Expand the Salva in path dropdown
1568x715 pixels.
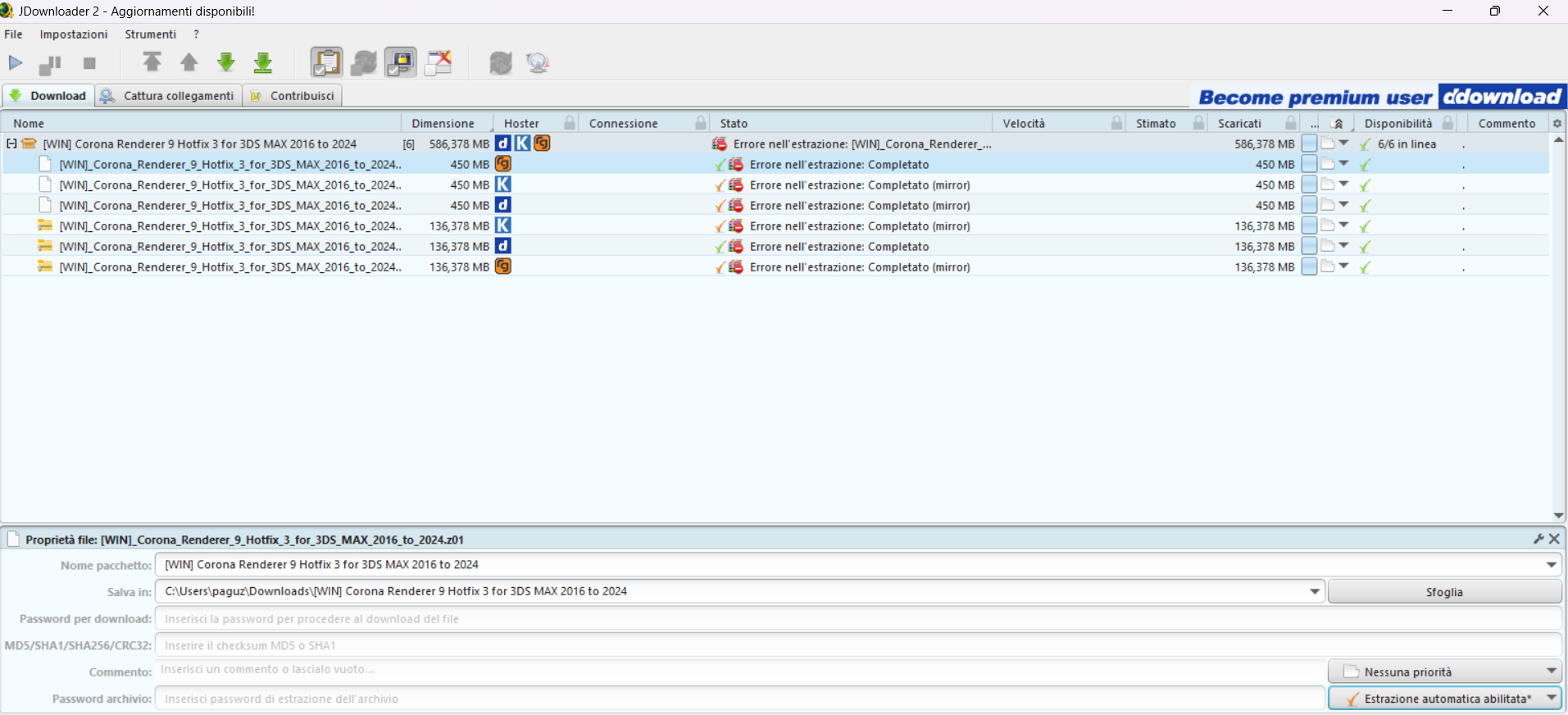pos(1315,591)
